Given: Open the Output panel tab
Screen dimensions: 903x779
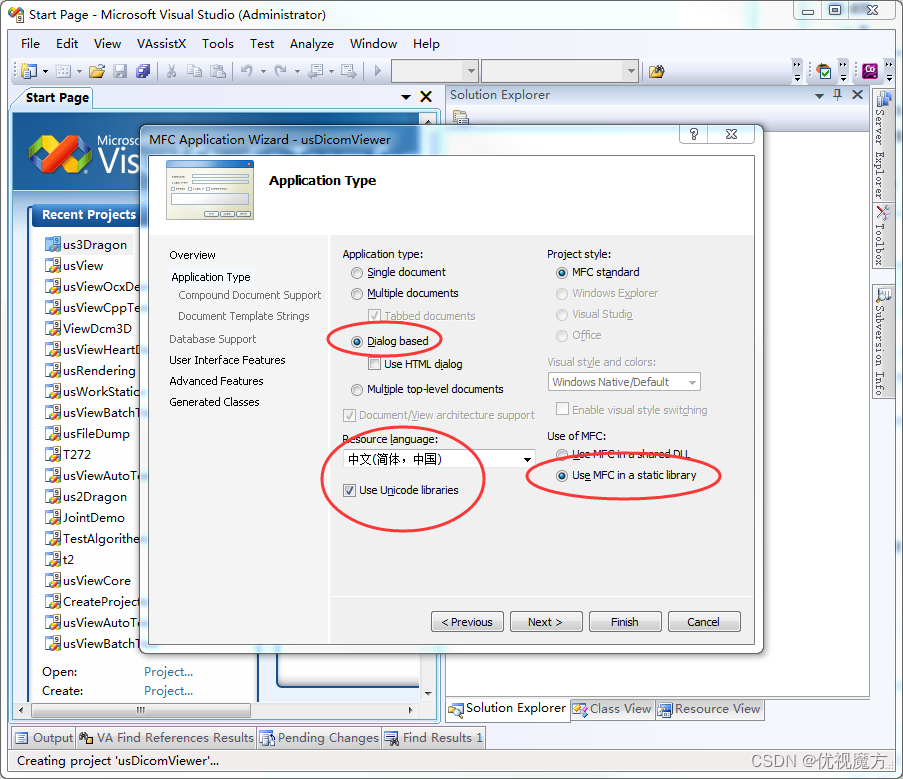Looking at the screenshot, I should (44, 738).
